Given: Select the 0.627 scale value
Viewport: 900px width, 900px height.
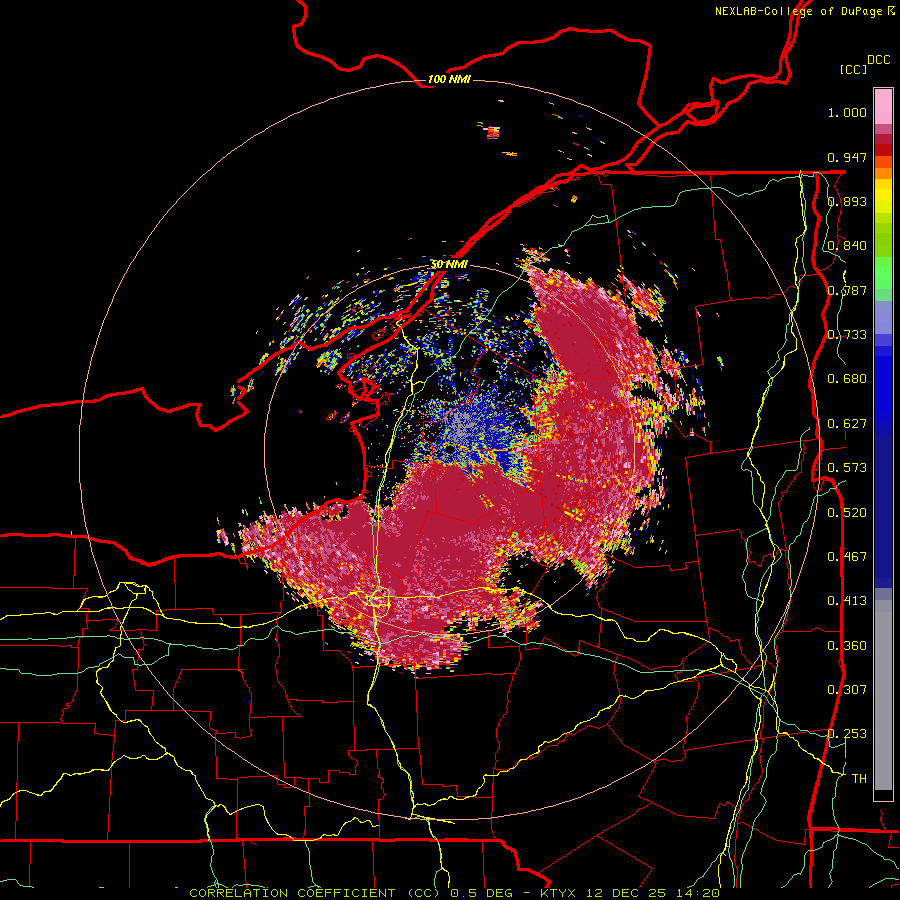Looking at the screenshot, I should pos(847,424).
